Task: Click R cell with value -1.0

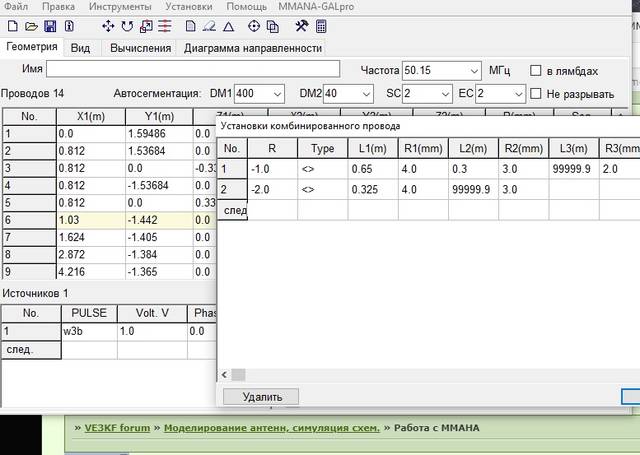Action: pyautogui.click(x=272, y=169)
